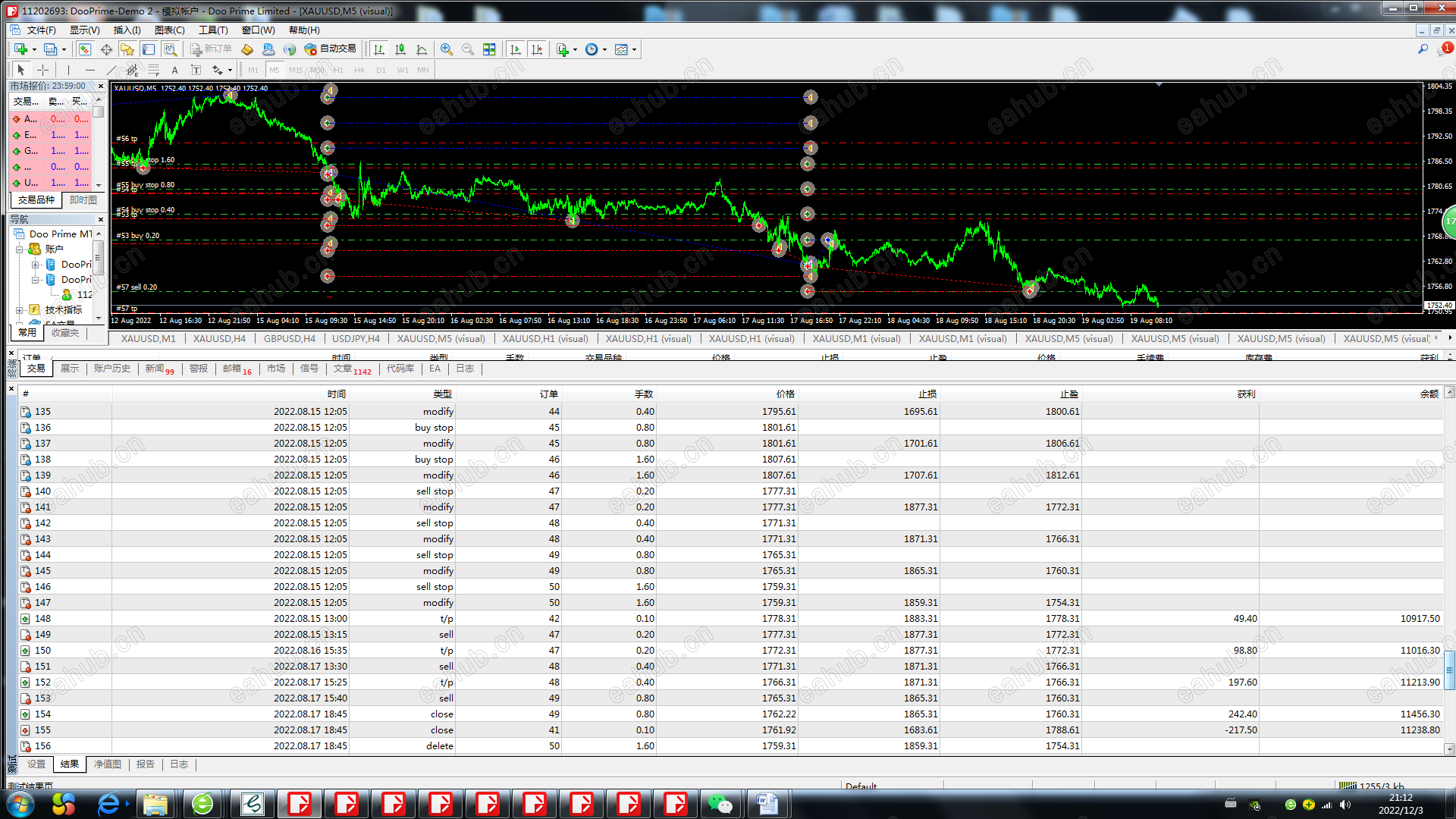Click the Zoom Out magnifier icon
This screenshot has width=1456, height=819.
click(468, 49)
